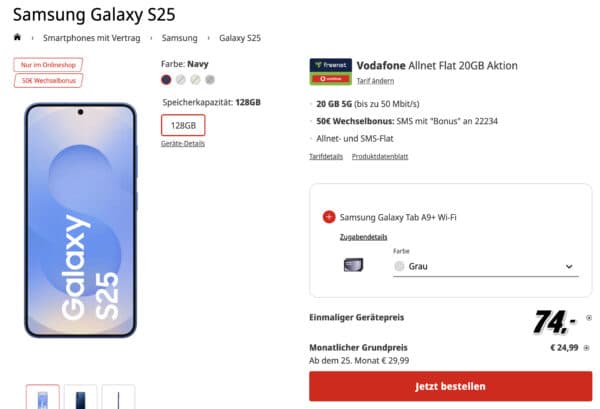The image size is (600, 409).
Task: Click the info icon next to the 74 device price
Action: pyautogui.click(x=588, y=318)
